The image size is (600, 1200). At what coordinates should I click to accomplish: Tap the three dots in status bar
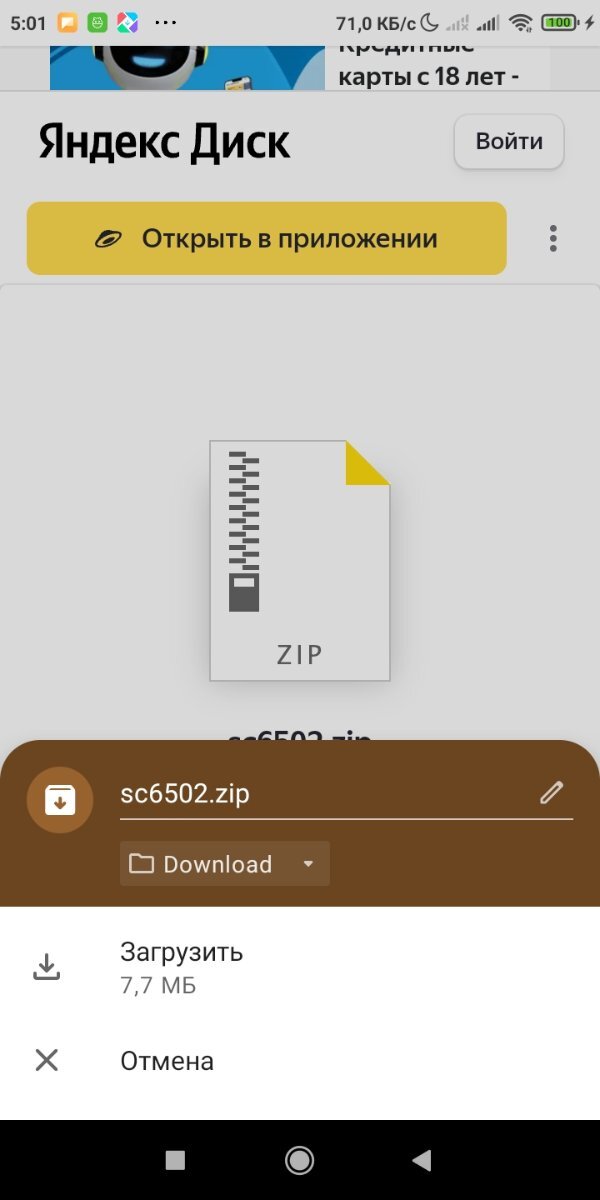(x=167, y=22)
